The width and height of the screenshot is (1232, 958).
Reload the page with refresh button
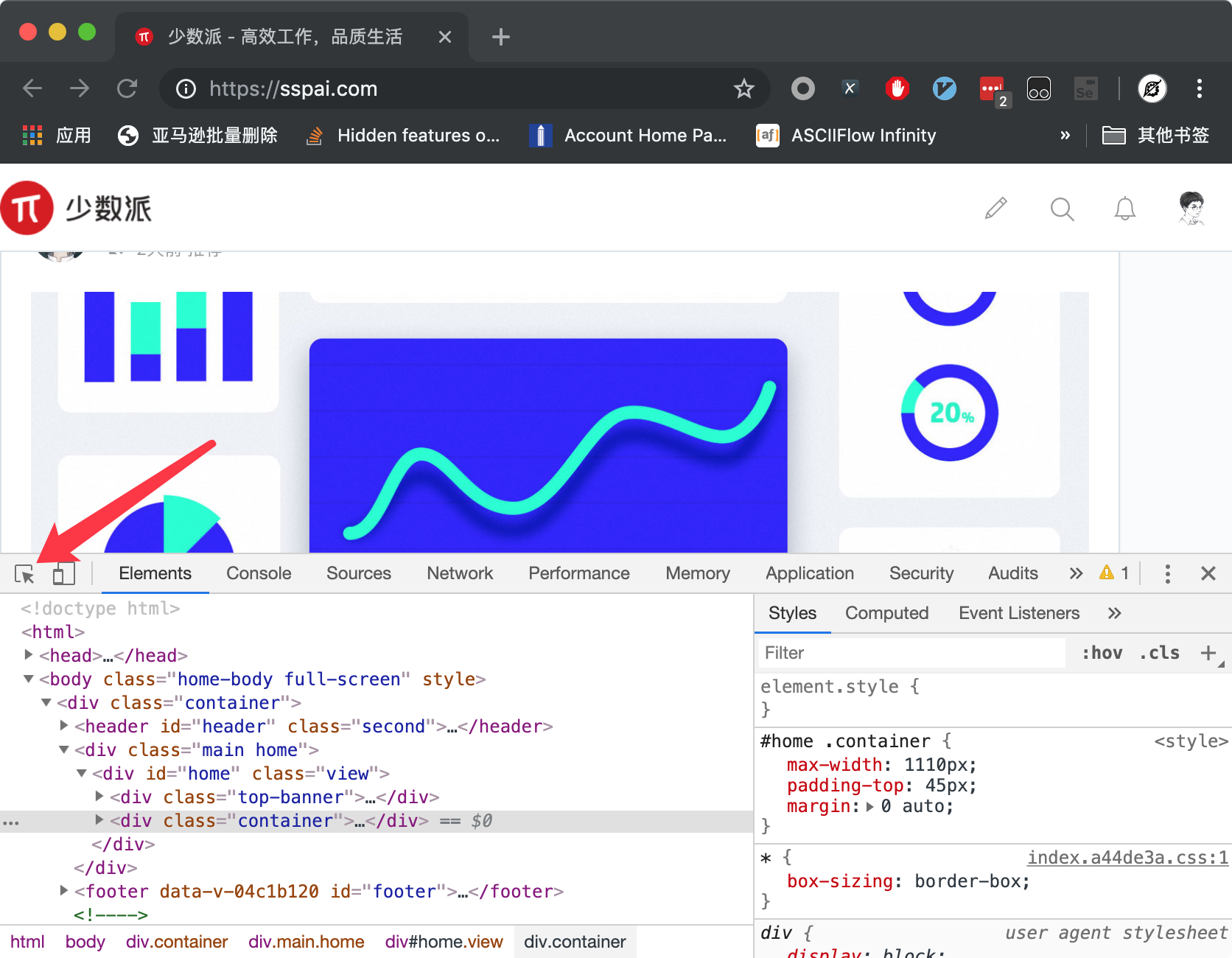[127, 89]
